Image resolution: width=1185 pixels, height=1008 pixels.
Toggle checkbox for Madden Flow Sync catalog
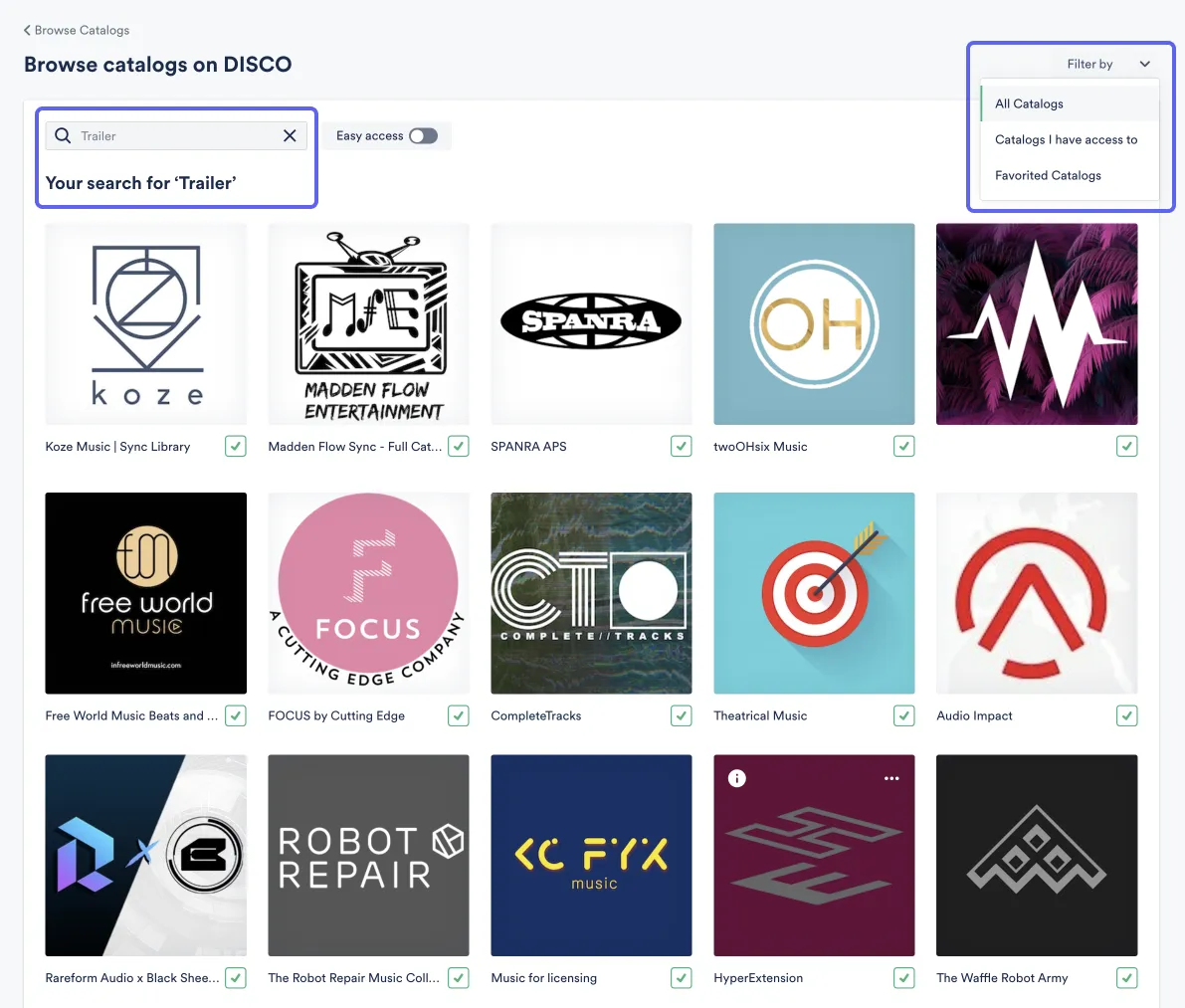point(458,447)
